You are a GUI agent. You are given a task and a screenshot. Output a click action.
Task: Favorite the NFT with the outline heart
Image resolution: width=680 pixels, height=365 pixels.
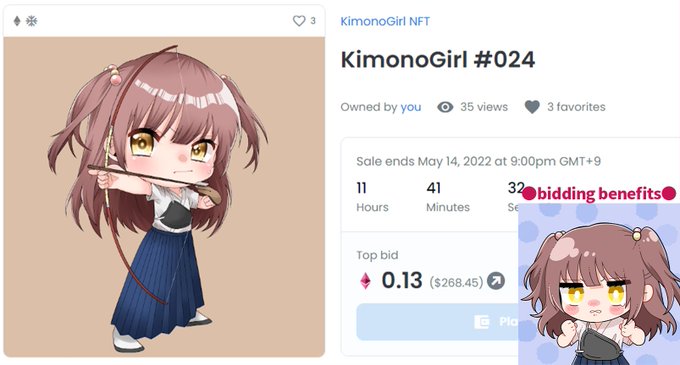click(x=299, y=21)
